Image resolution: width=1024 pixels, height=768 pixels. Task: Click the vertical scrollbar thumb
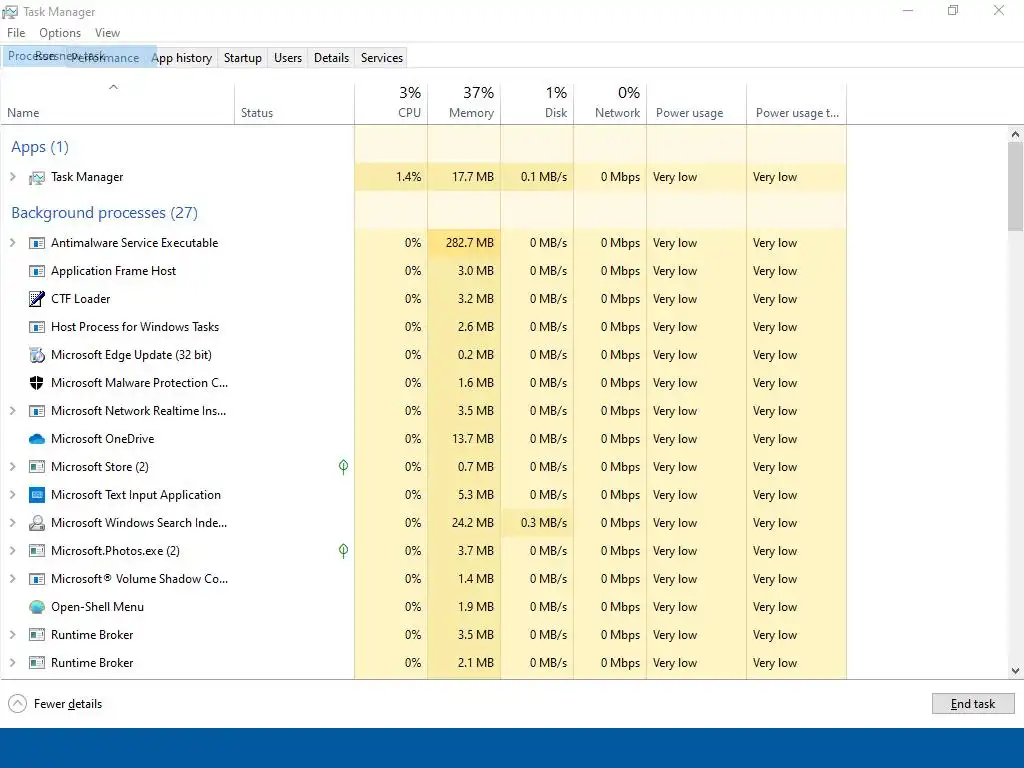(x=1016, y=186)
